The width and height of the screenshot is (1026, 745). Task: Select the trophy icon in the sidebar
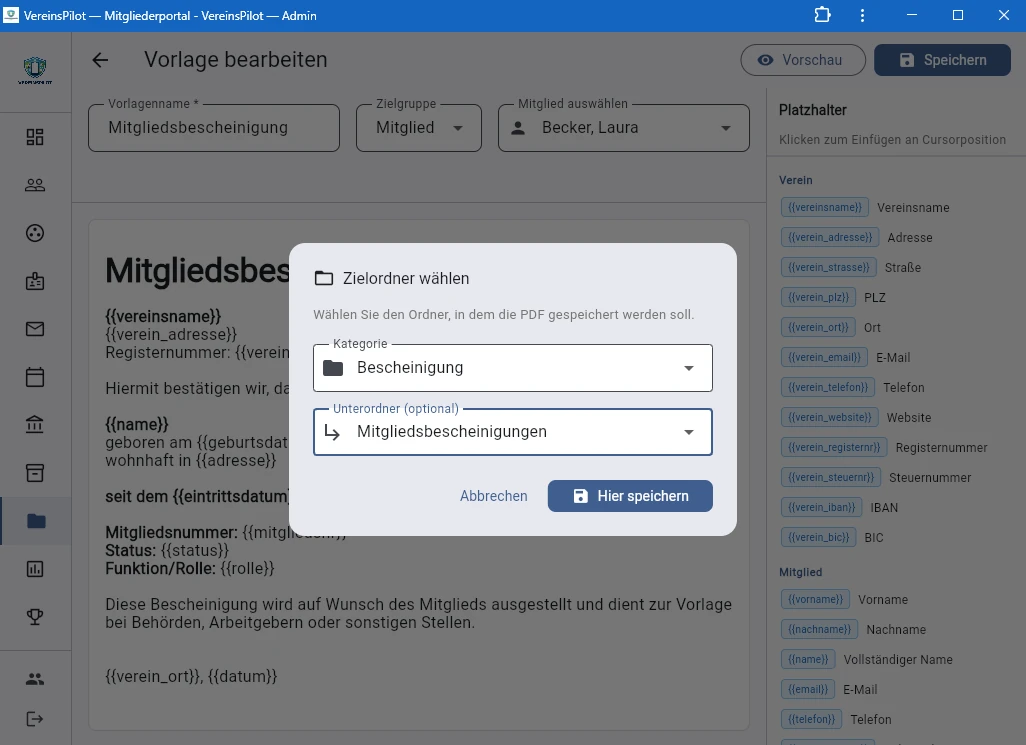click(x=35, y=617)
